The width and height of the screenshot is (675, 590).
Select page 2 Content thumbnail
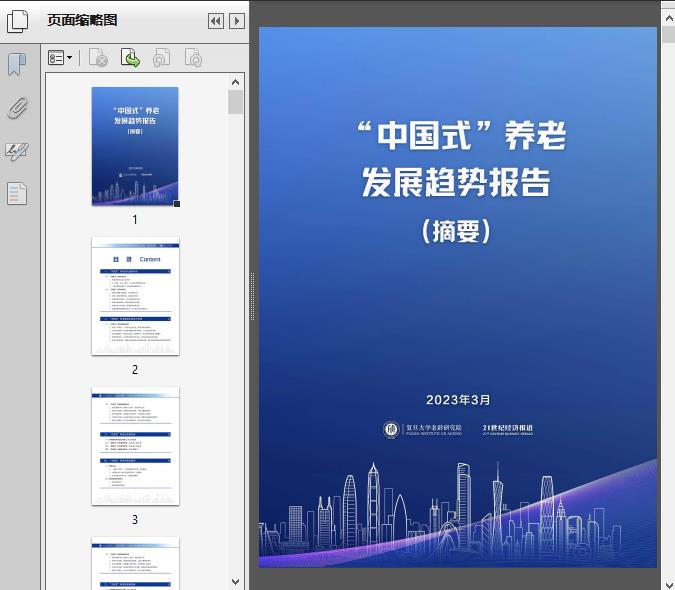135,296
